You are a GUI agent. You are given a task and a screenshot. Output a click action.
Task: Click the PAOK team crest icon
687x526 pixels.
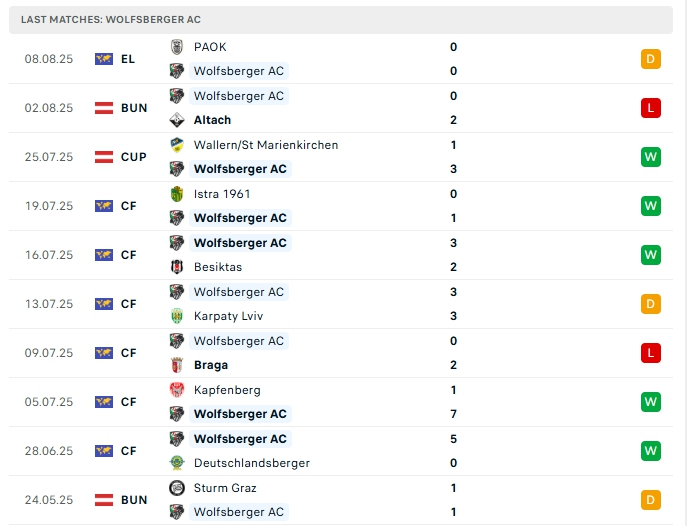click(x=177, y=47)
